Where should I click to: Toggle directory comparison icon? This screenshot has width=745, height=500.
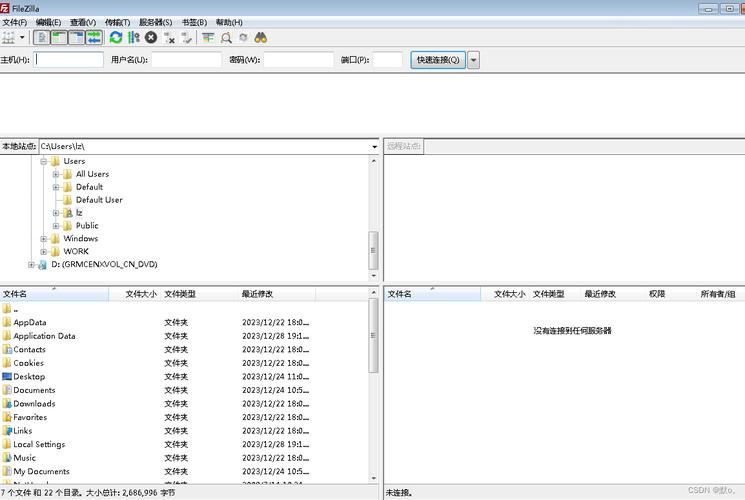point(226,38)
